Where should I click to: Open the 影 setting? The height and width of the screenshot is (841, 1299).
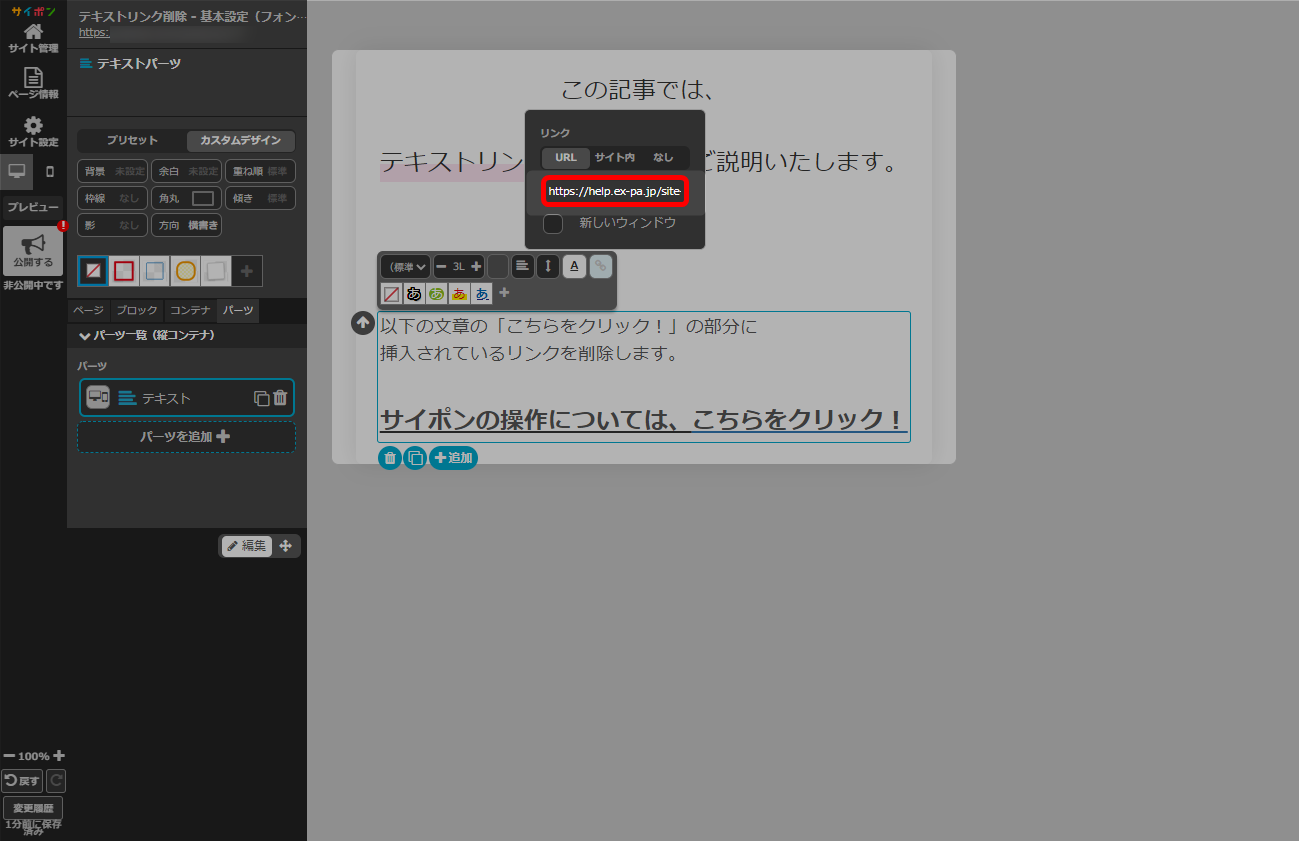[113, 225]
